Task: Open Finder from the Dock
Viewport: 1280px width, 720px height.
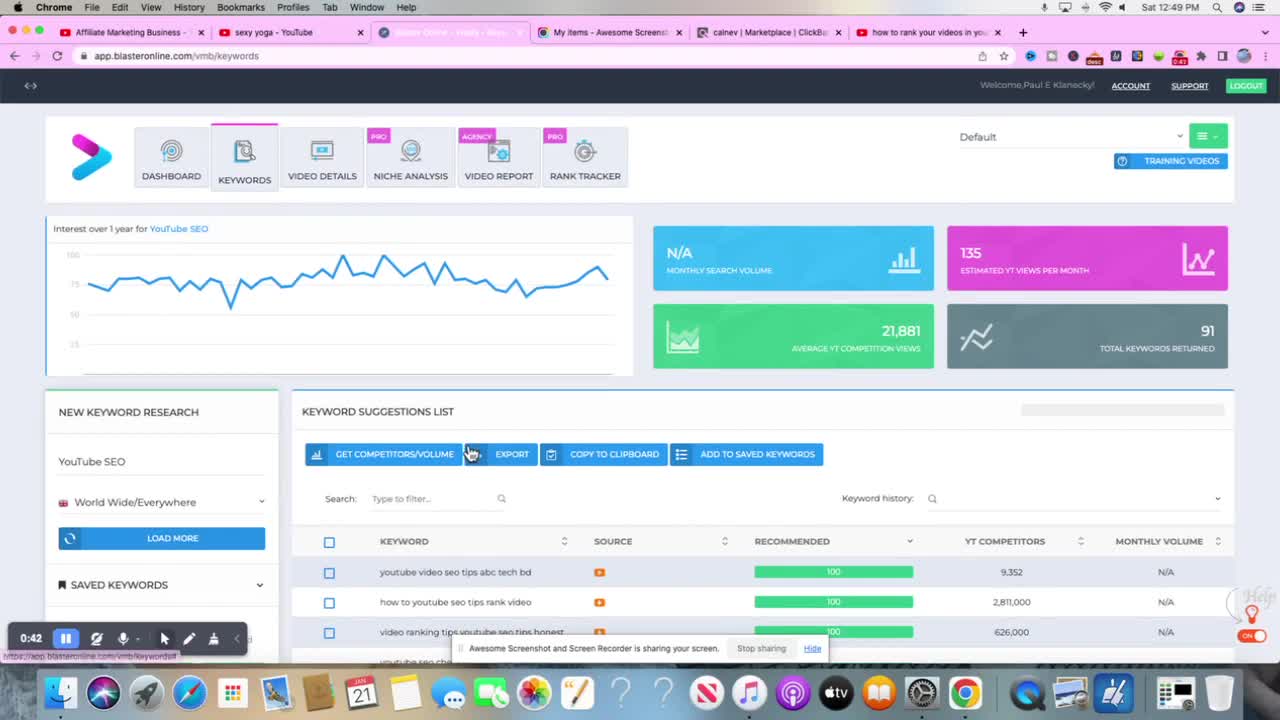Action: click(62, 693)
